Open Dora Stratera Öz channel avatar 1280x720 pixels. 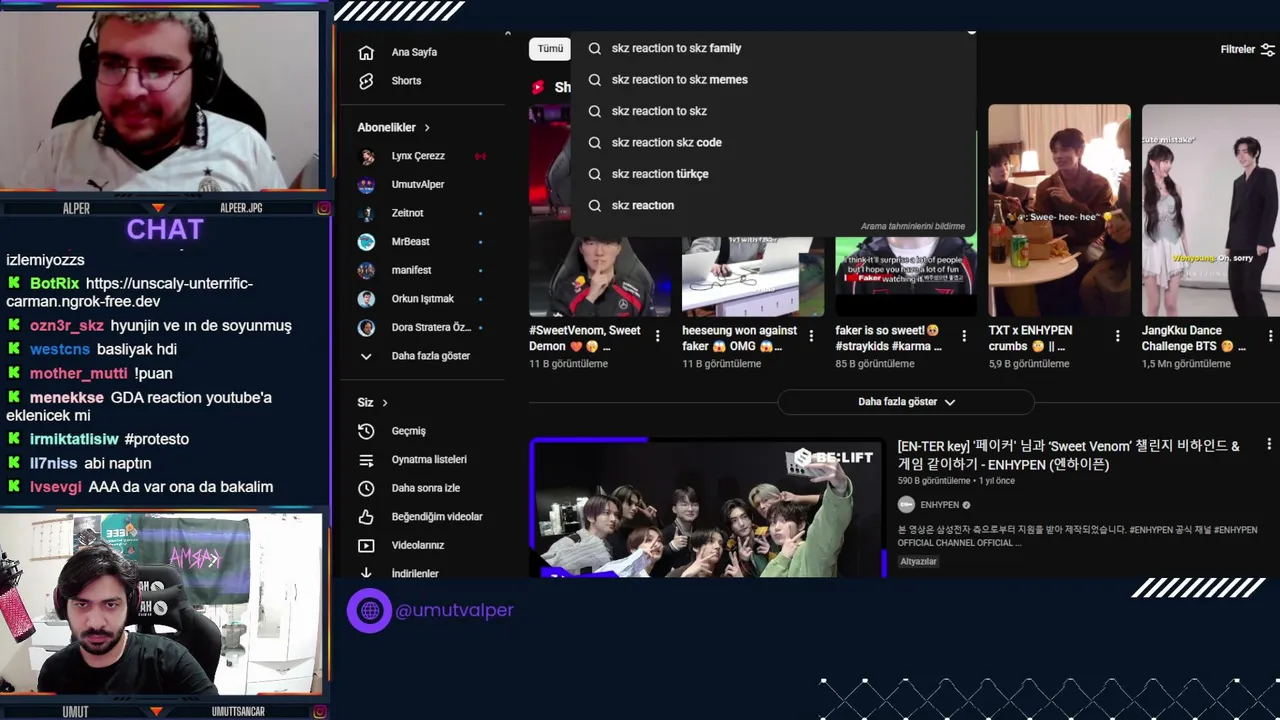tap(367, 328)
